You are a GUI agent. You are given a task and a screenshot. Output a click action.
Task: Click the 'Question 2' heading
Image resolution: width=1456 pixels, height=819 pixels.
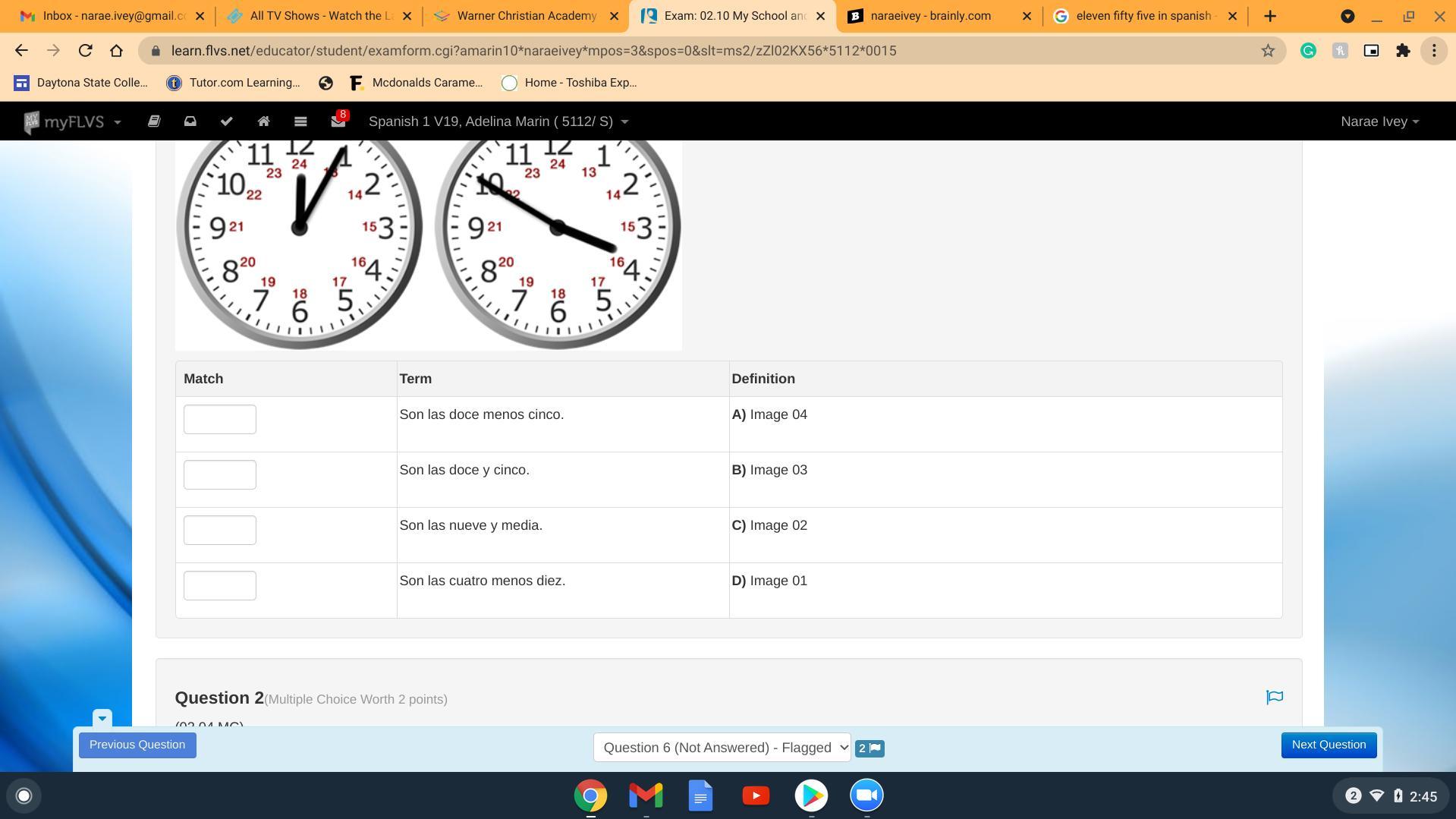coord(219,698)
